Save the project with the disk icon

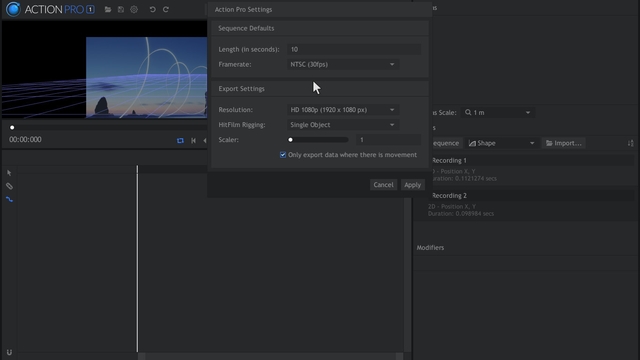point(121,9)
